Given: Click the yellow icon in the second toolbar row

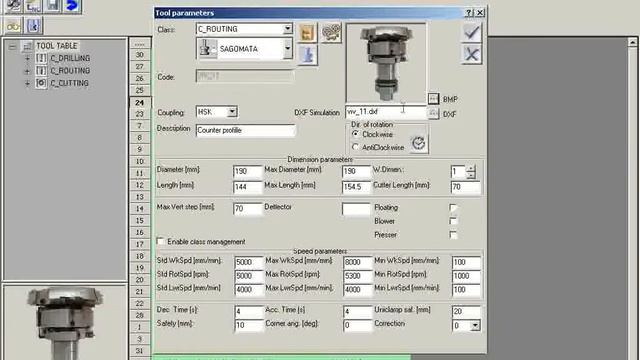Looking at the screenshot, I should (13, 27).
